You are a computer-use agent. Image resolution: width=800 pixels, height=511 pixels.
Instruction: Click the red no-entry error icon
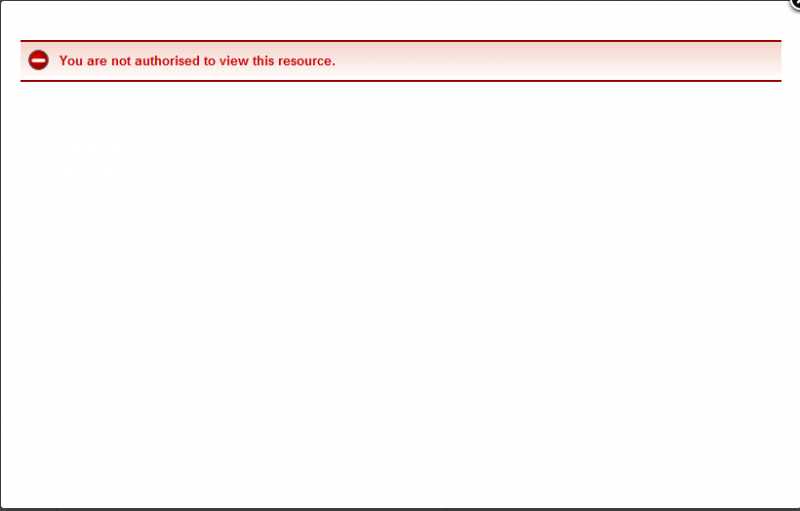(38, 60)
